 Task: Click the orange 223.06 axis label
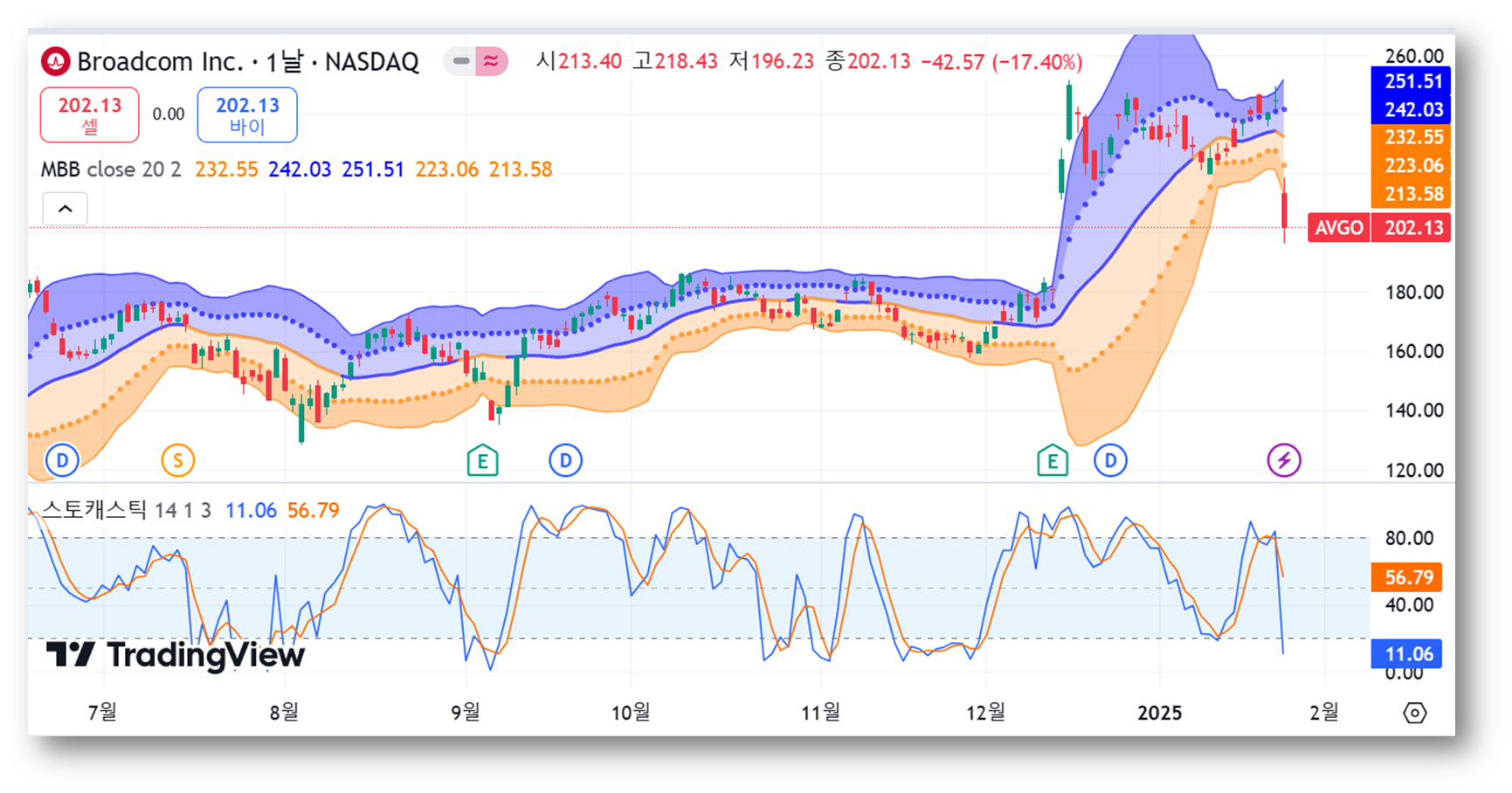tap(1412, 166)
